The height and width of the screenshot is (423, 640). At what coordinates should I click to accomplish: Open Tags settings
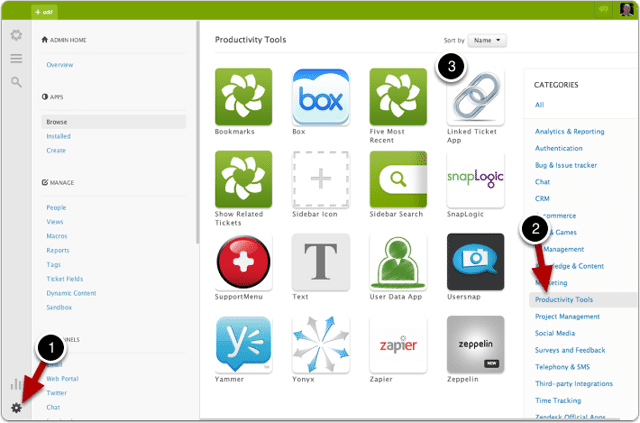tap(53, 265)
